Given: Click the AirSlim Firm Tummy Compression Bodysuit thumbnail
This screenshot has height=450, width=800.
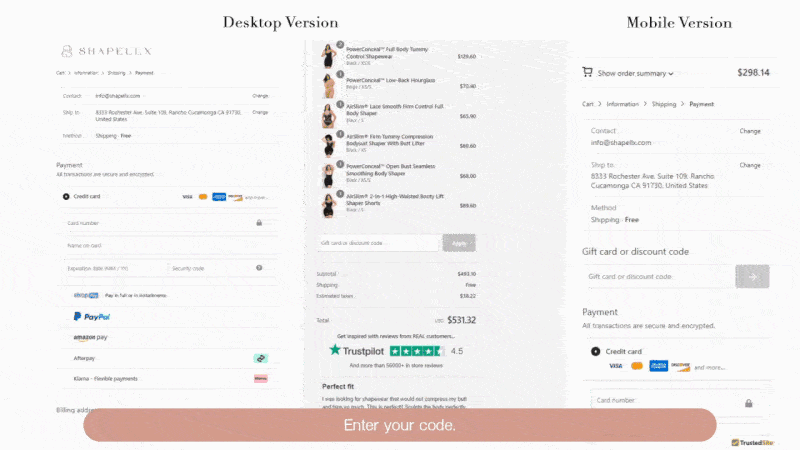Looking at the screenshot, I should (329, 145).
